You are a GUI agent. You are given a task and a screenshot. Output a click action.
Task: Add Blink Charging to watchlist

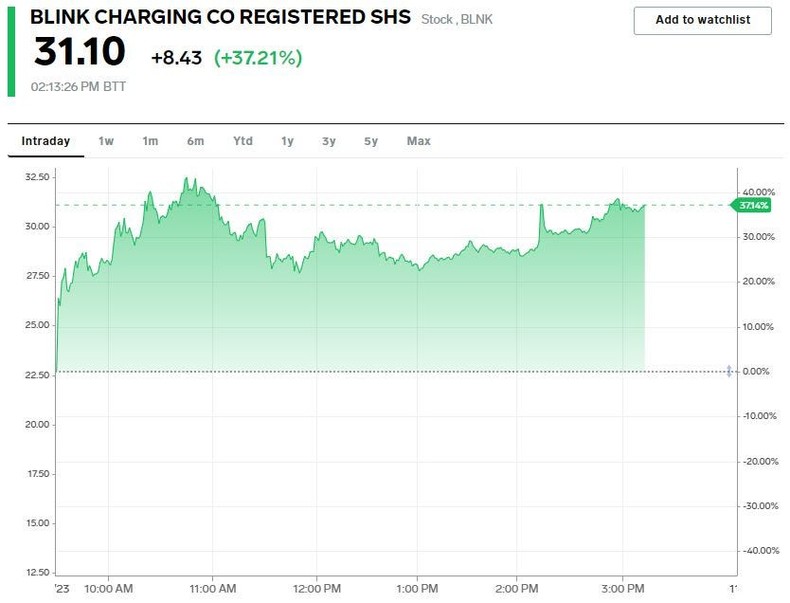(x=703, y=20)
